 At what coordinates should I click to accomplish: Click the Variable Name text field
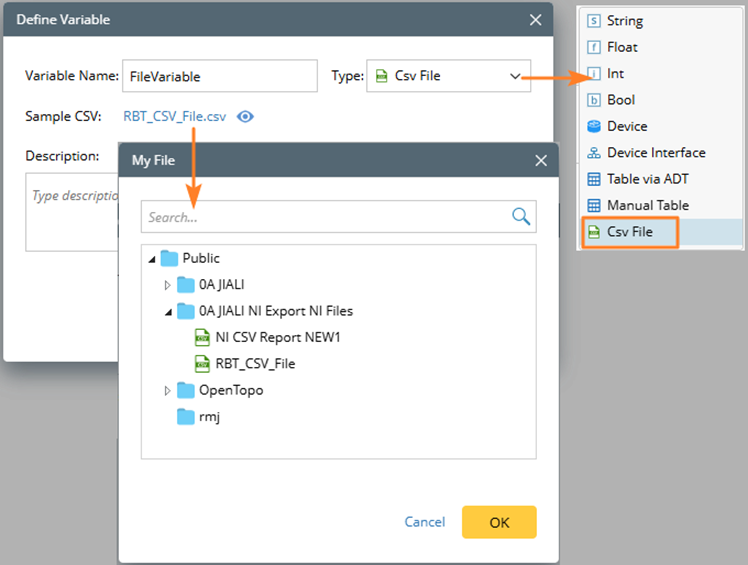coord(219,76)
